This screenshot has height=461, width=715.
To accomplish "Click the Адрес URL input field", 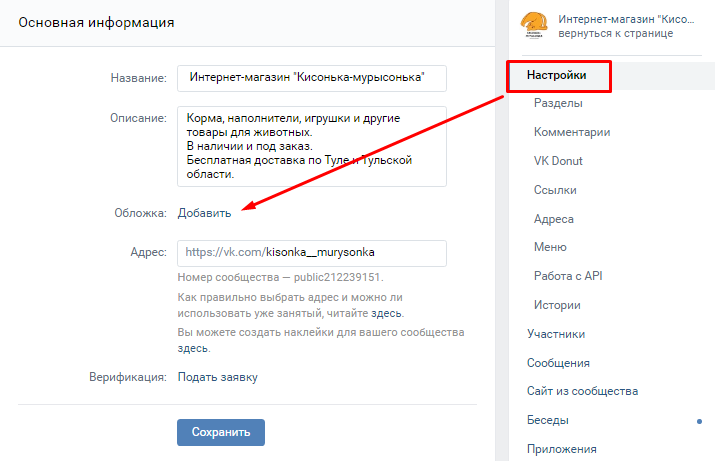I will pyautogui.click(x=311, y=252).
